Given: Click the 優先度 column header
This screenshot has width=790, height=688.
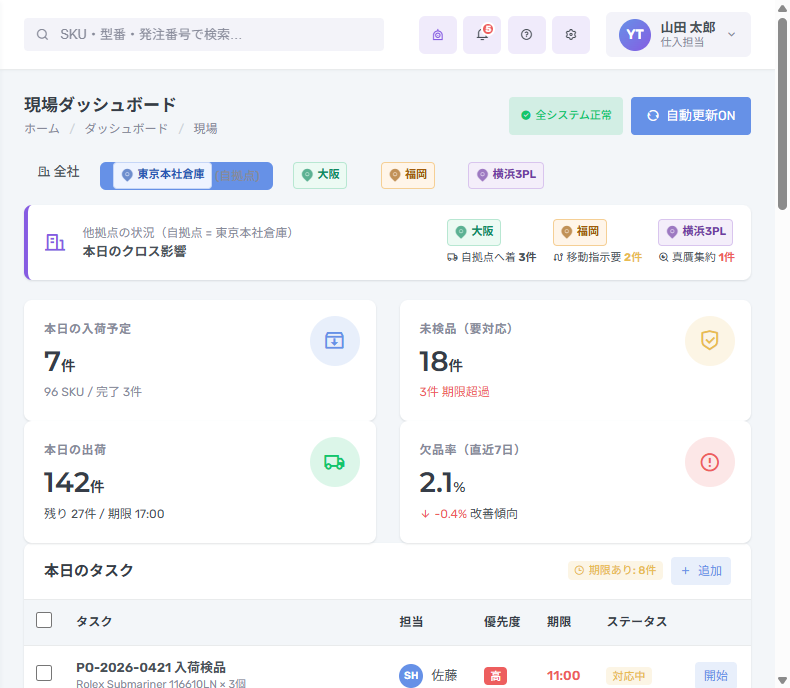Looking at the screenshot, I should (502, 622).
